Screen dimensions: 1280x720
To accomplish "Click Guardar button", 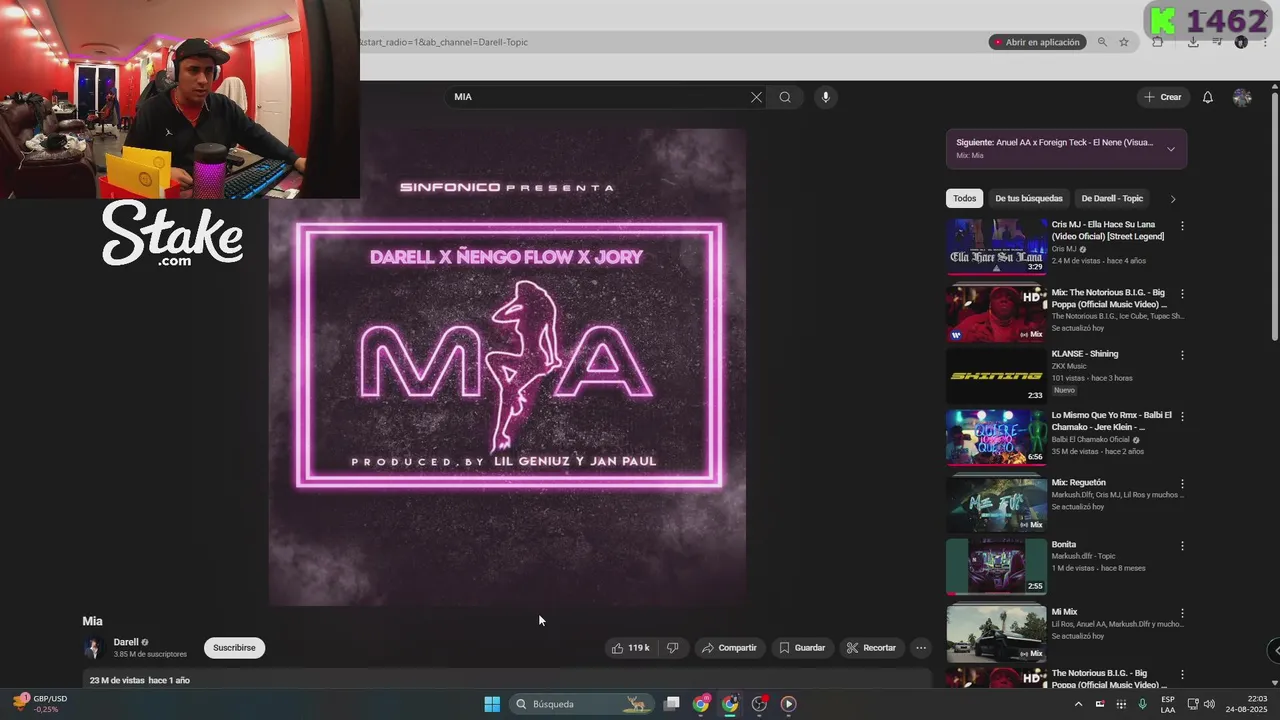I will click(x=802, y=648).
